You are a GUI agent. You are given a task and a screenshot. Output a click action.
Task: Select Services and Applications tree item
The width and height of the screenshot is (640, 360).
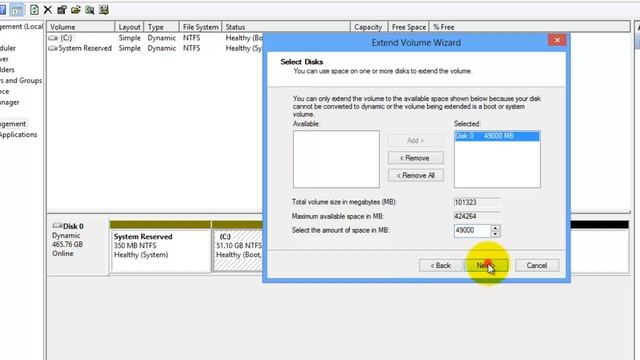(x=18, y=135)
